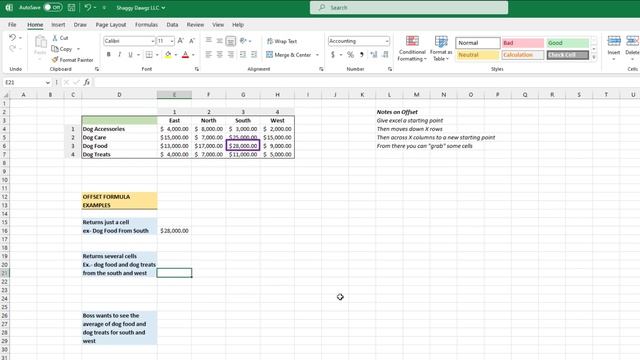The width and height of the screenshot is (640, 360).
Task: Apply the Neutral cell style
Action: 478,55
